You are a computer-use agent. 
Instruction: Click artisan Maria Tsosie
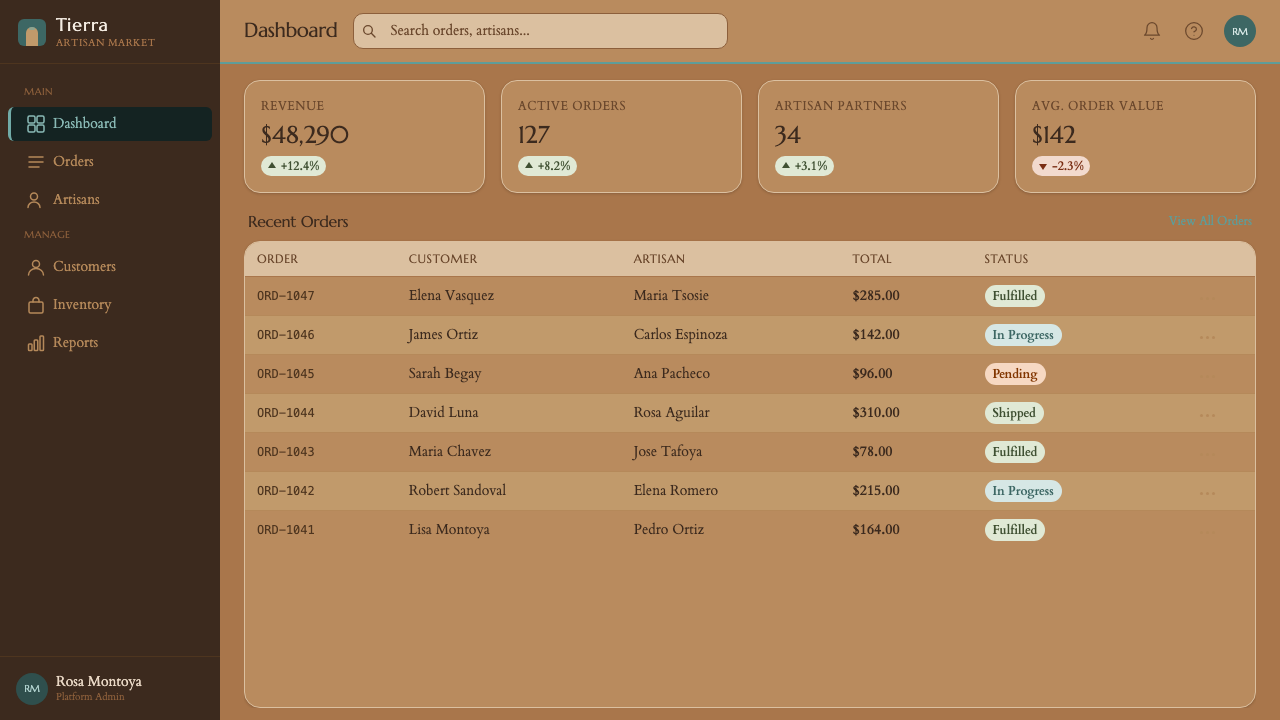coord(671,296)
